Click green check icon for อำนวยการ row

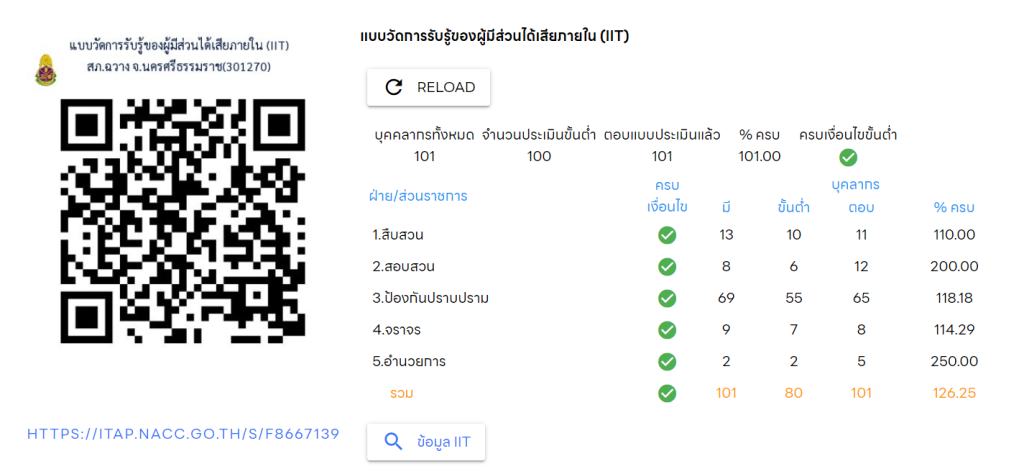tap(667, 361)
